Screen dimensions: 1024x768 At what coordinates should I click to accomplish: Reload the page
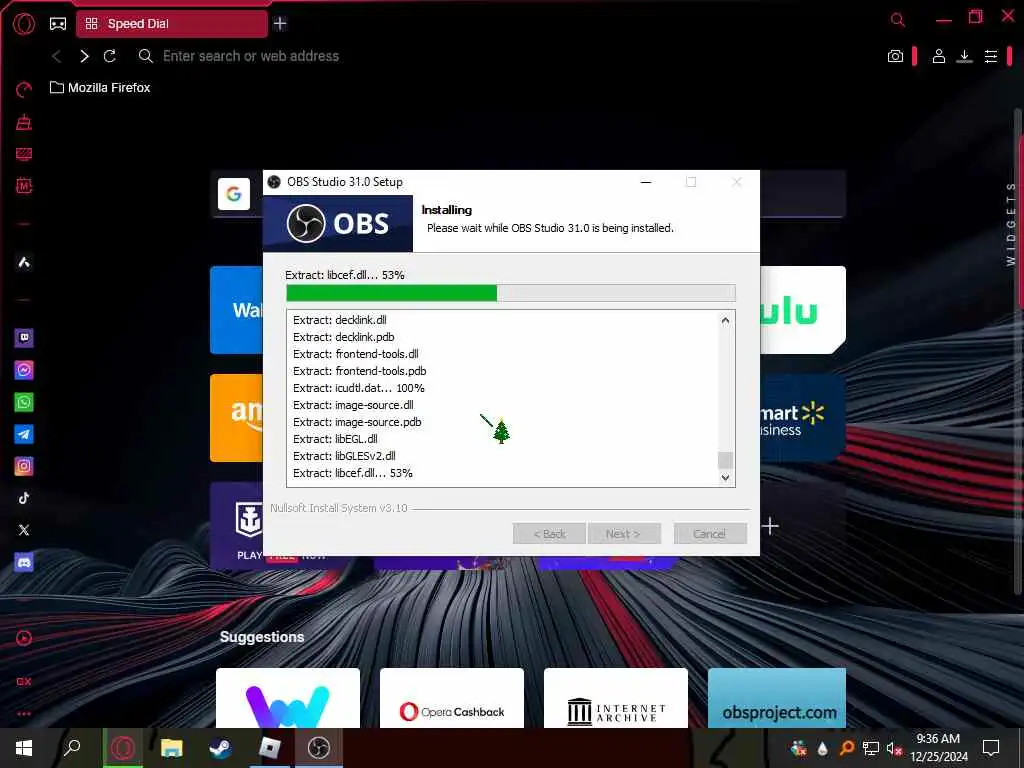coord(110,56)
